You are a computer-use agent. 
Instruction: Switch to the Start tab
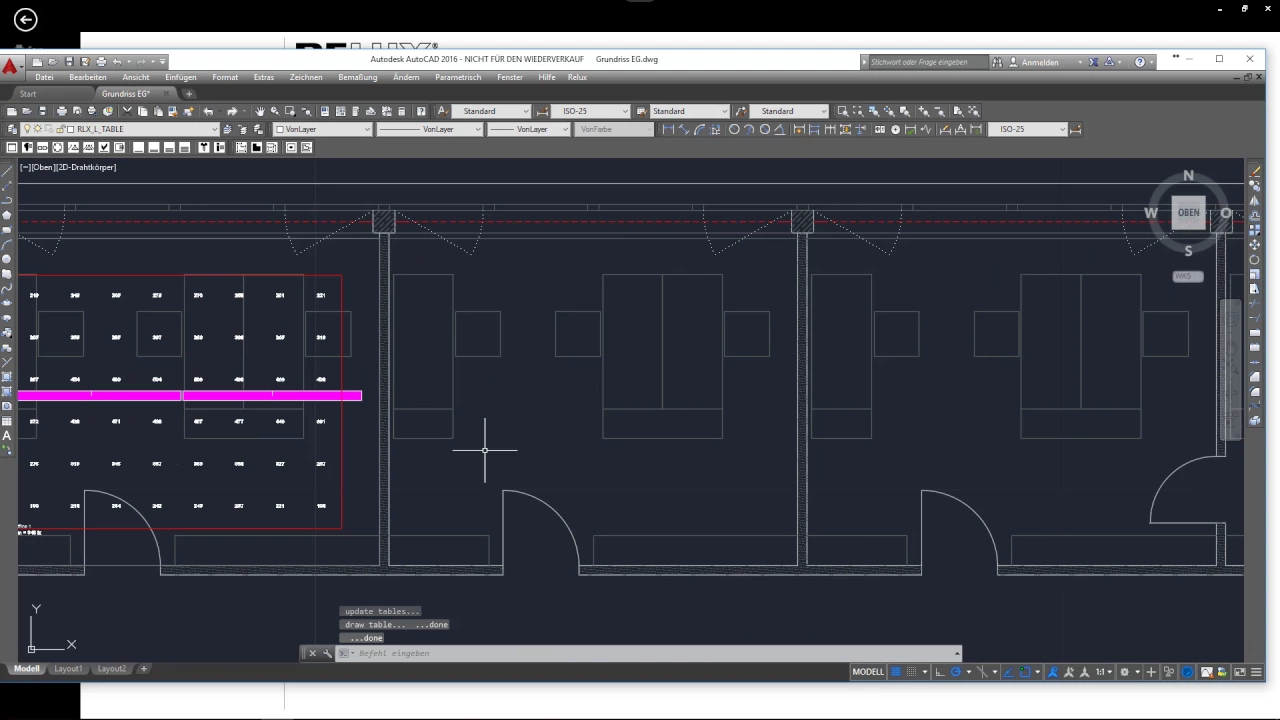[28, 94]
